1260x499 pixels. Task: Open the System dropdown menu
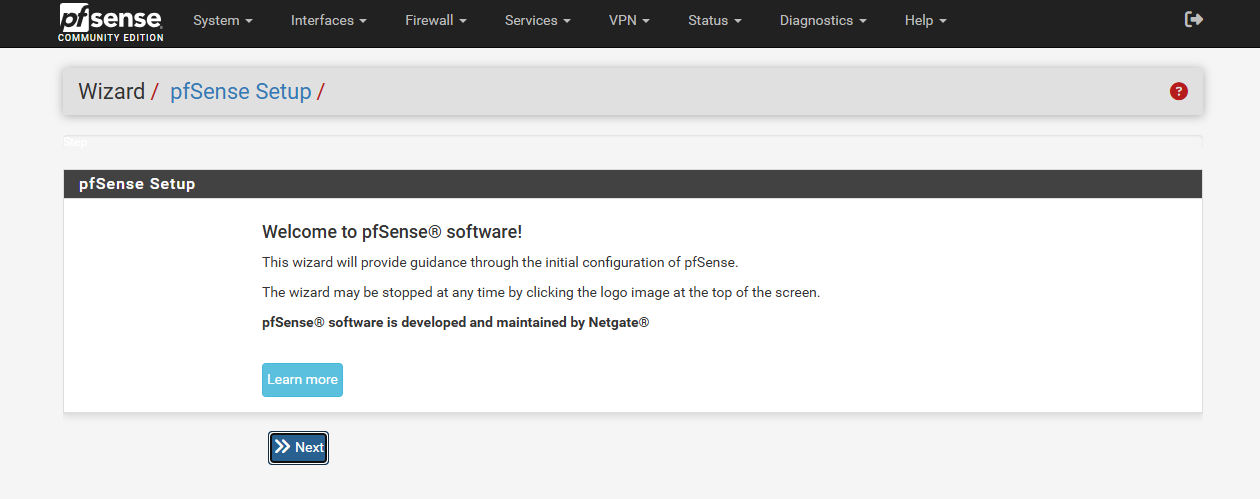(x=222, y=20)
